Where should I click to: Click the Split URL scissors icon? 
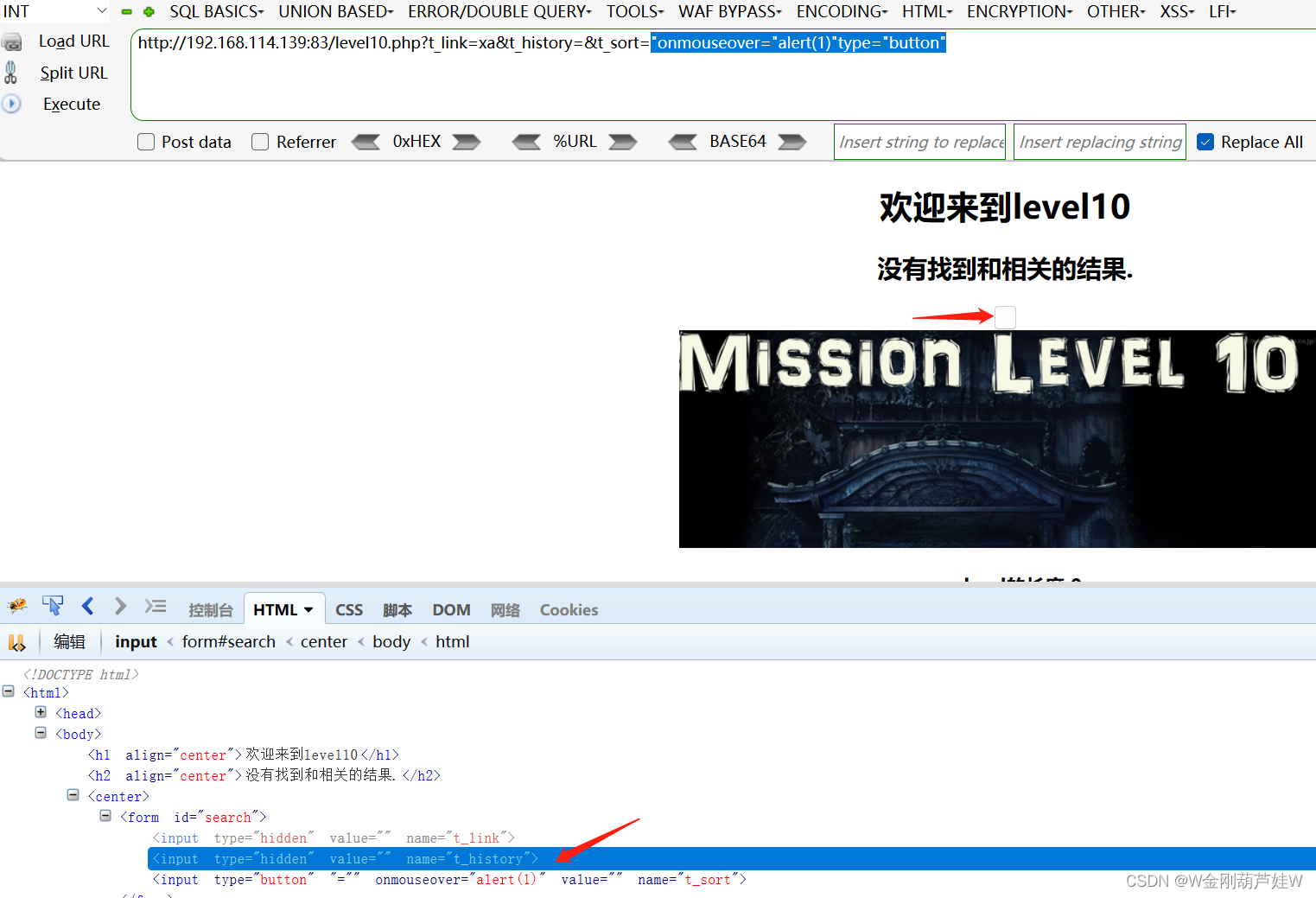pos(10,72)
